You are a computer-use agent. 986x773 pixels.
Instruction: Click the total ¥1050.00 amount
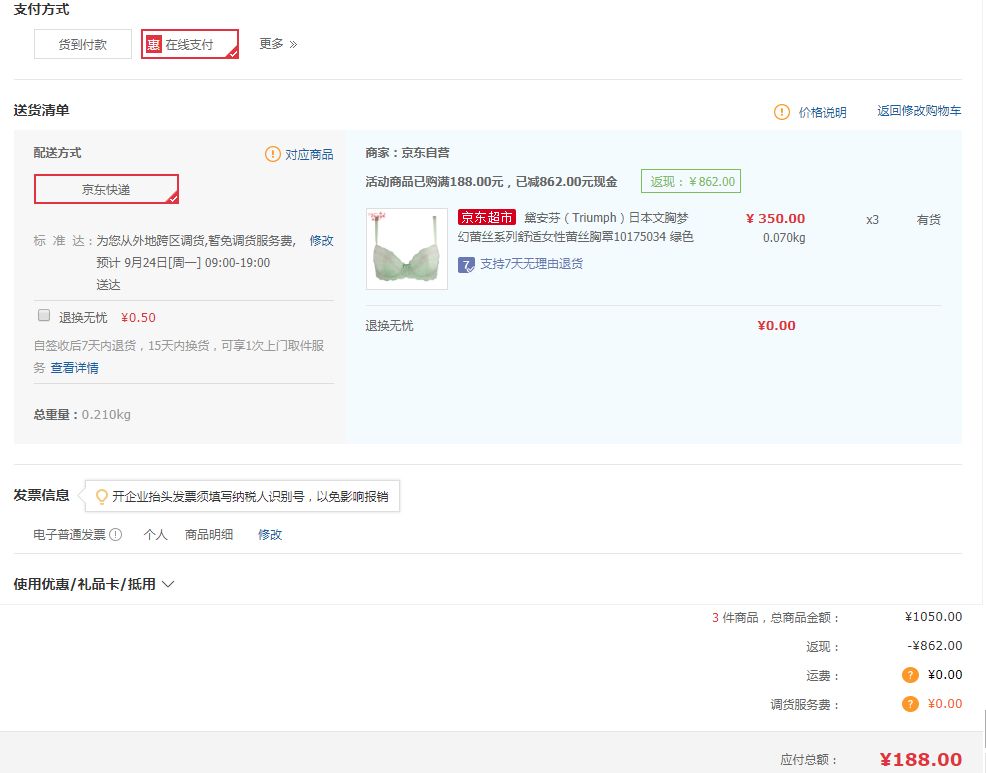point(933,616)
